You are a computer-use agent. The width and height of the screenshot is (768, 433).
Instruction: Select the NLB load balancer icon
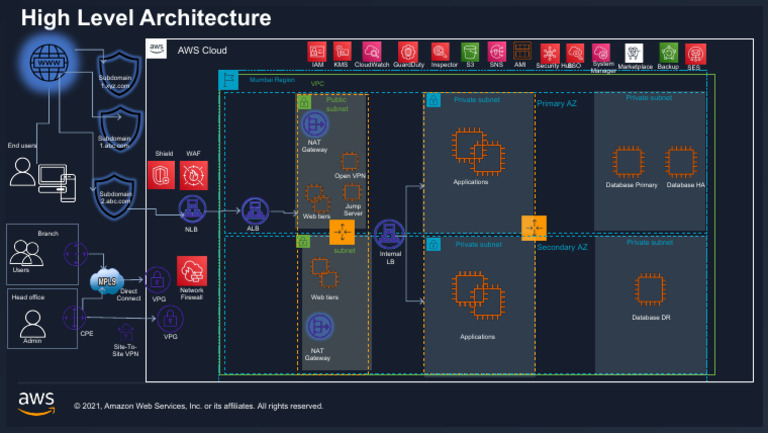point(191,209)
